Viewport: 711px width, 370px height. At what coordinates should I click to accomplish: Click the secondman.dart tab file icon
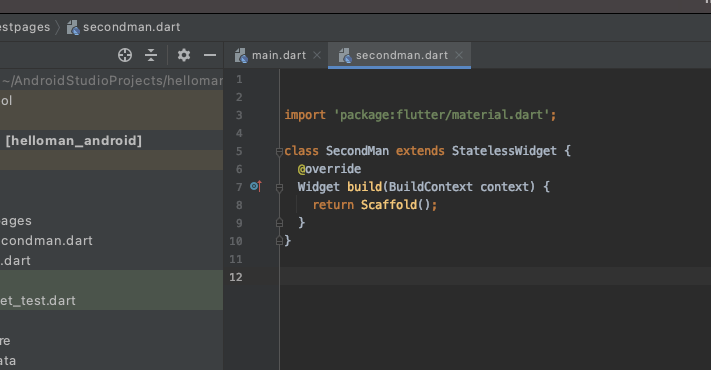click(x=345, y=55)
